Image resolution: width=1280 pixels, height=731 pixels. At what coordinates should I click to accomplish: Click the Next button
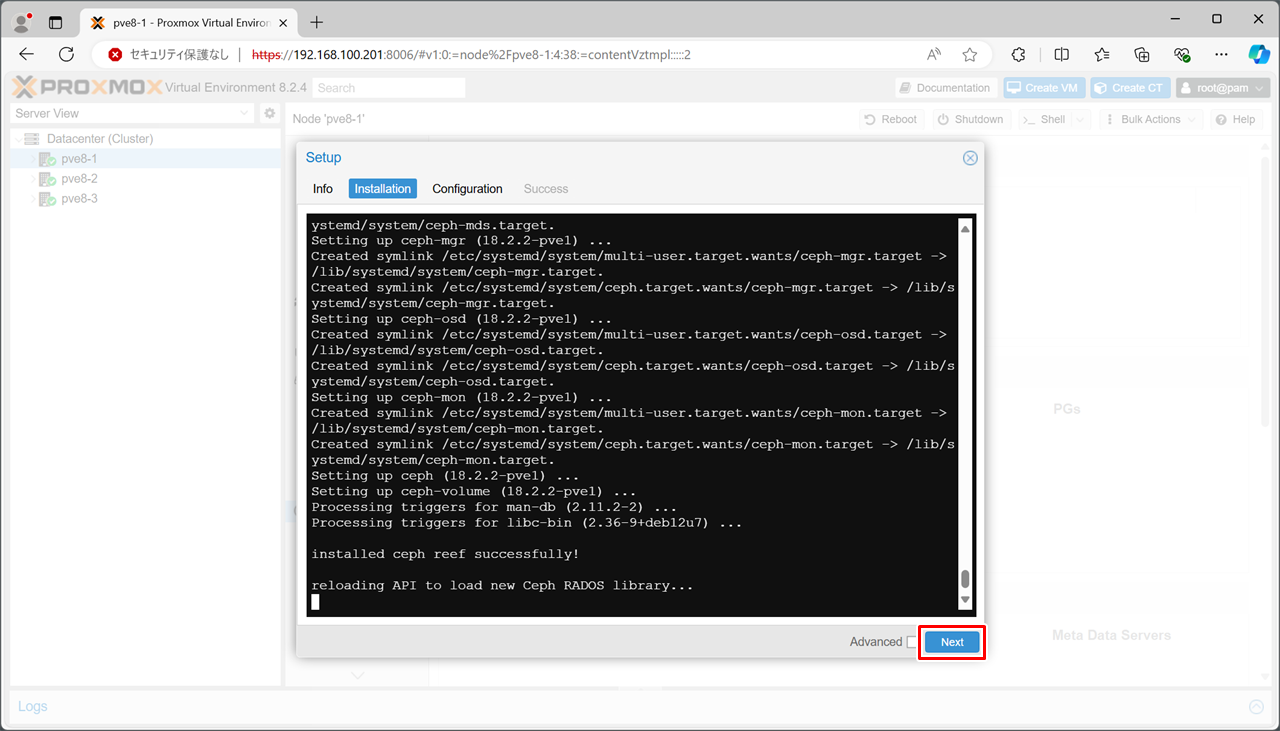952,642
